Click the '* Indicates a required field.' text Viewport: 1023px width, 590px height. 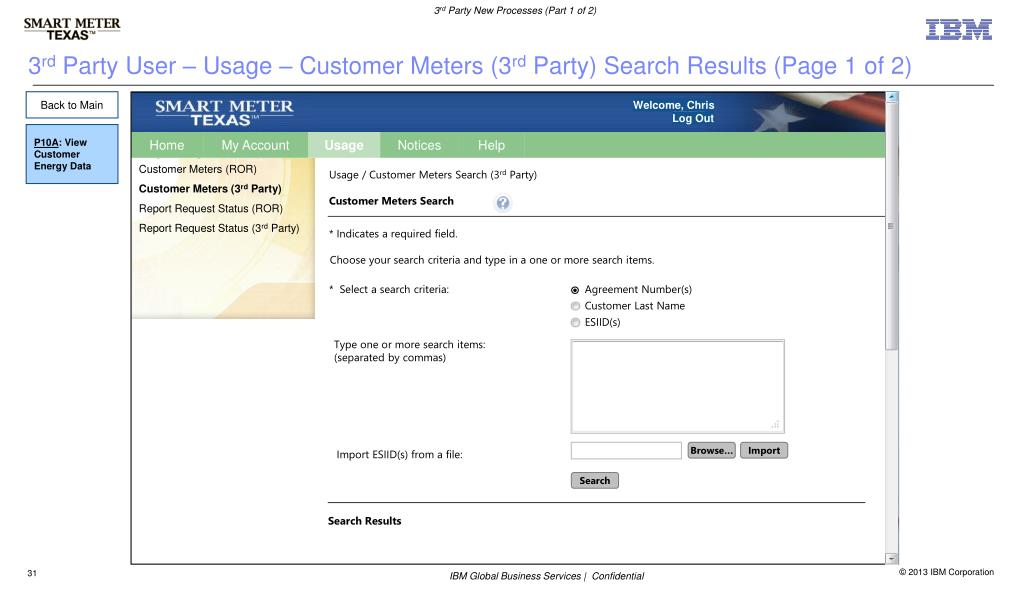coord(393,234)
